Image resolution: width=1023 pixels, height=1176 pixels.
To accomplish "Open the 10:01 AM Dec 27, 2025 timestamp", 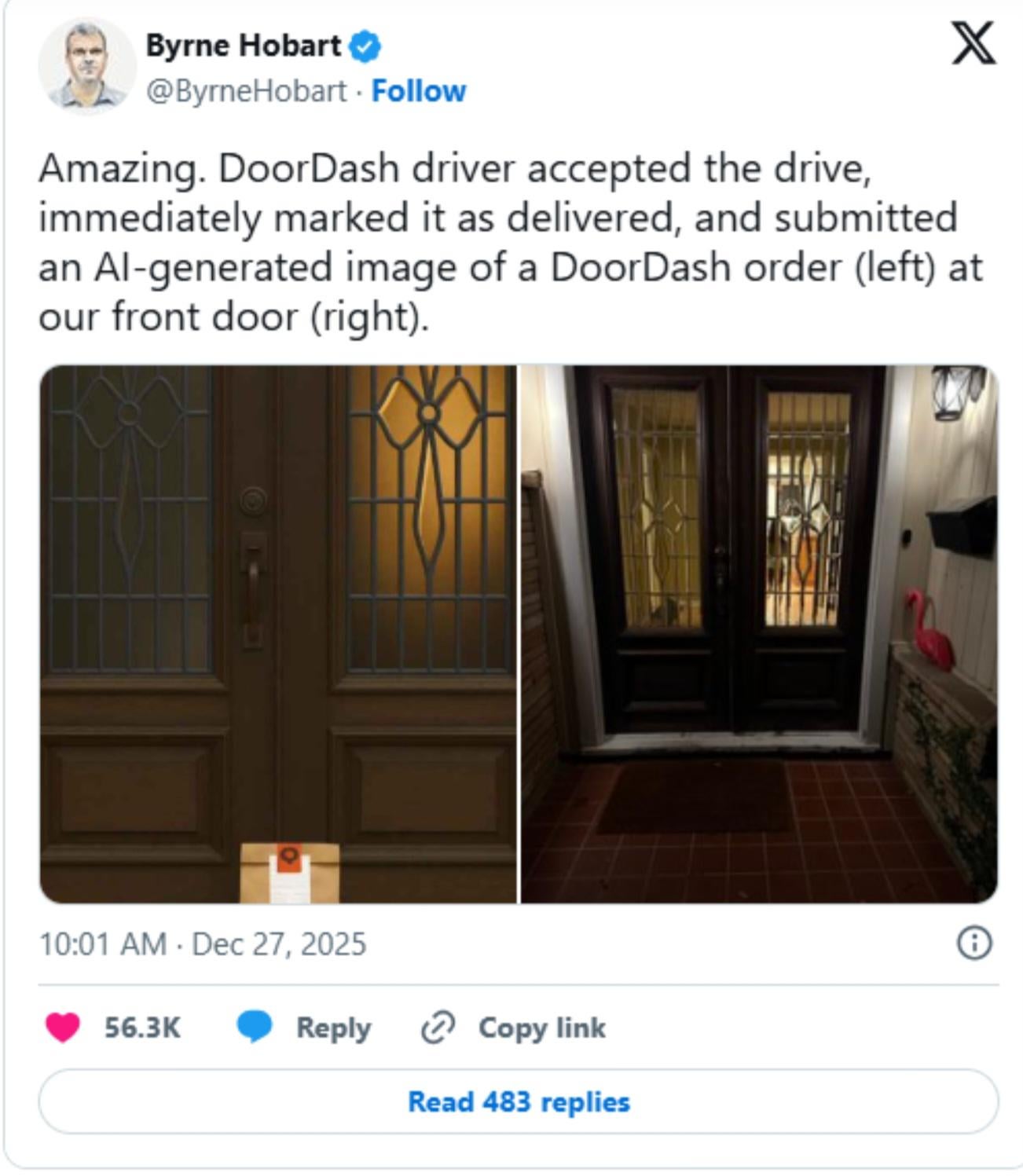I will pyautogui.click(x=203, y=943).
